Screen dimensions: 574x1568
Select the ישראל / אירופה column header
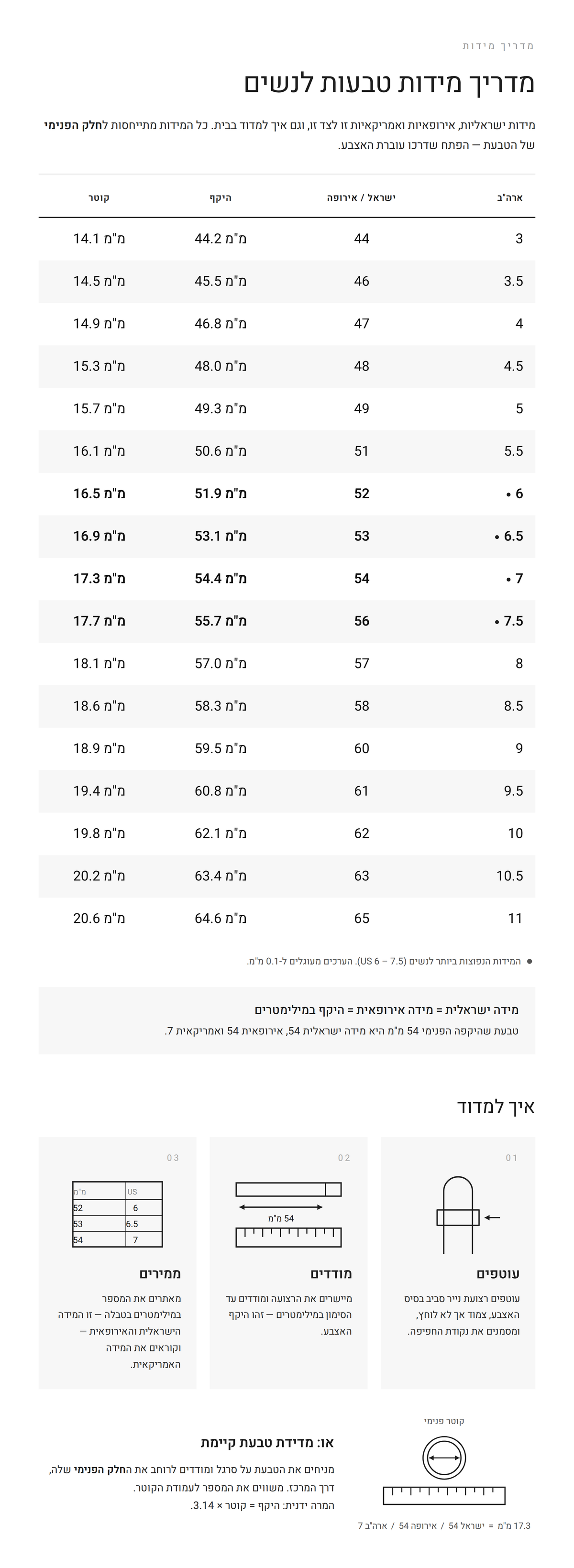(362, 197)
